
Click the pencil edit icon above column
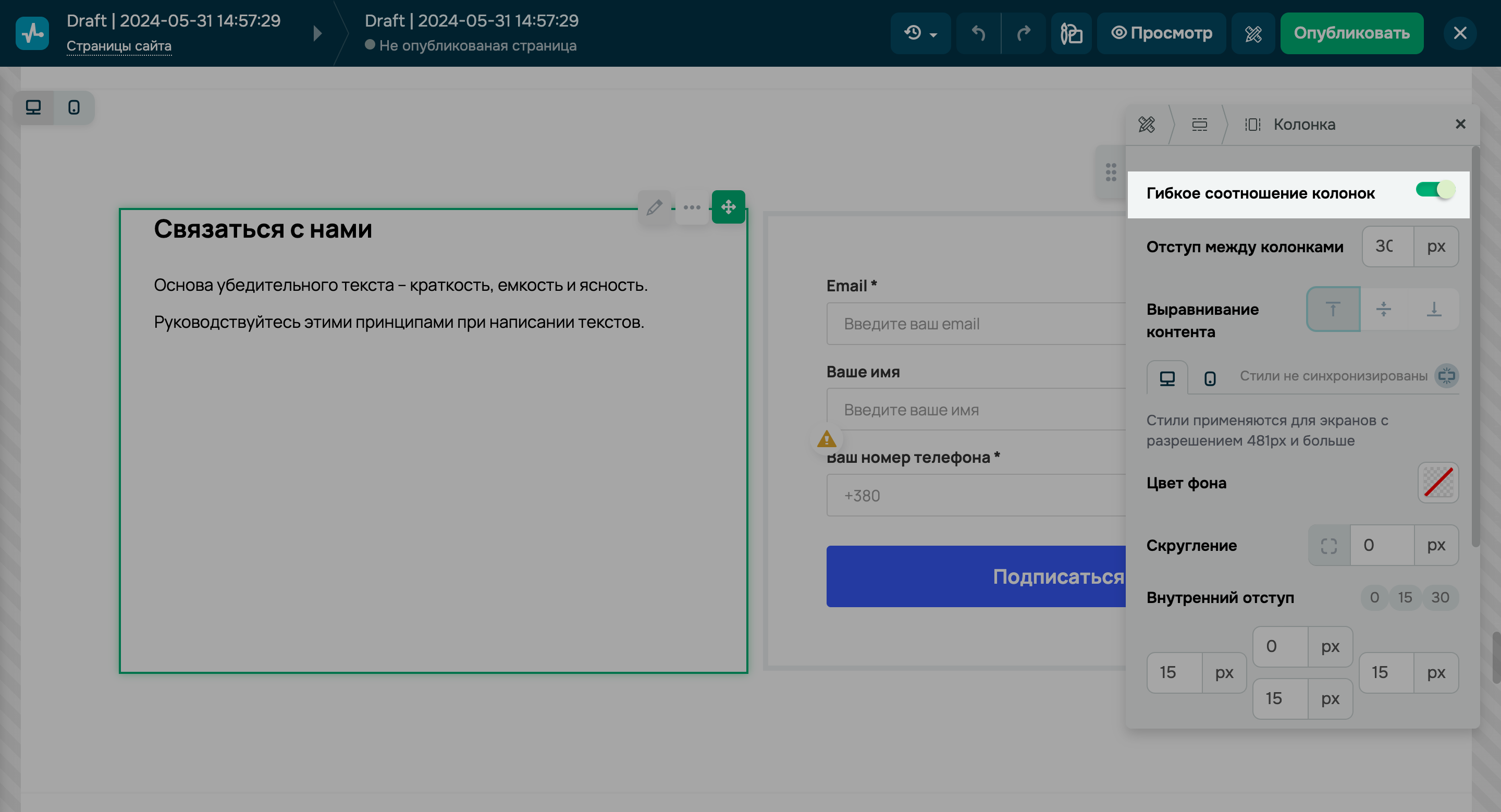coord(655,207)
